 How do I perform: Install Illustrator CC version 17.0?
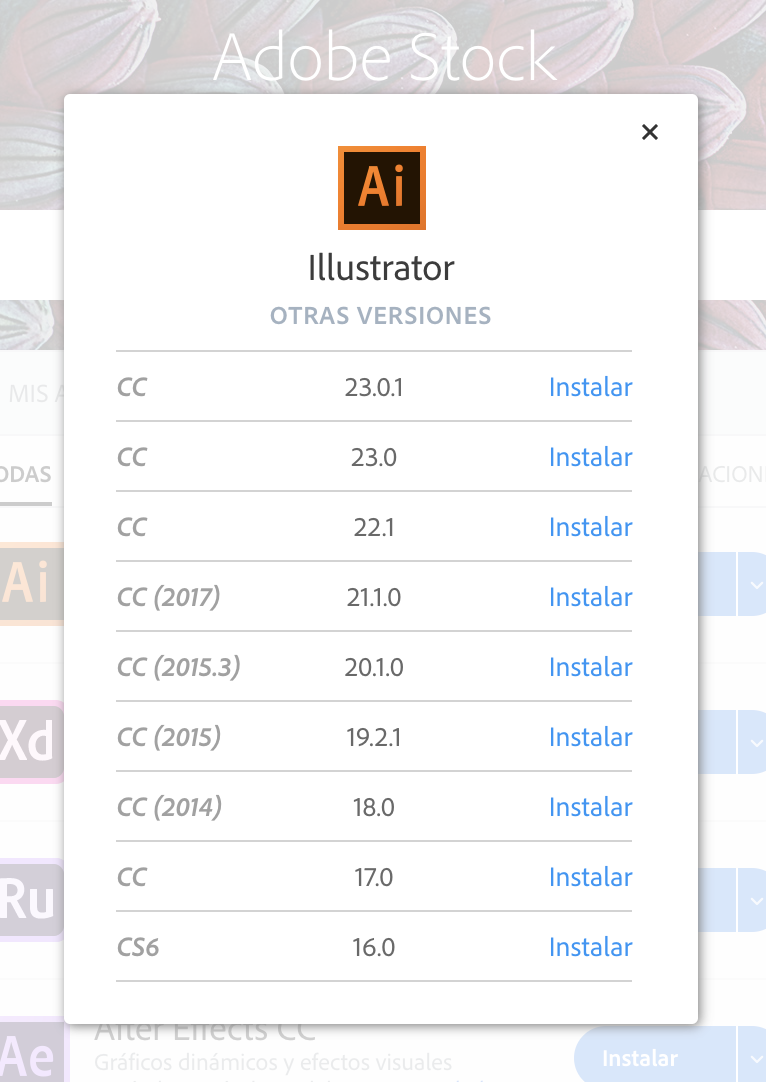pyautogui.click(x=590, y=877)
